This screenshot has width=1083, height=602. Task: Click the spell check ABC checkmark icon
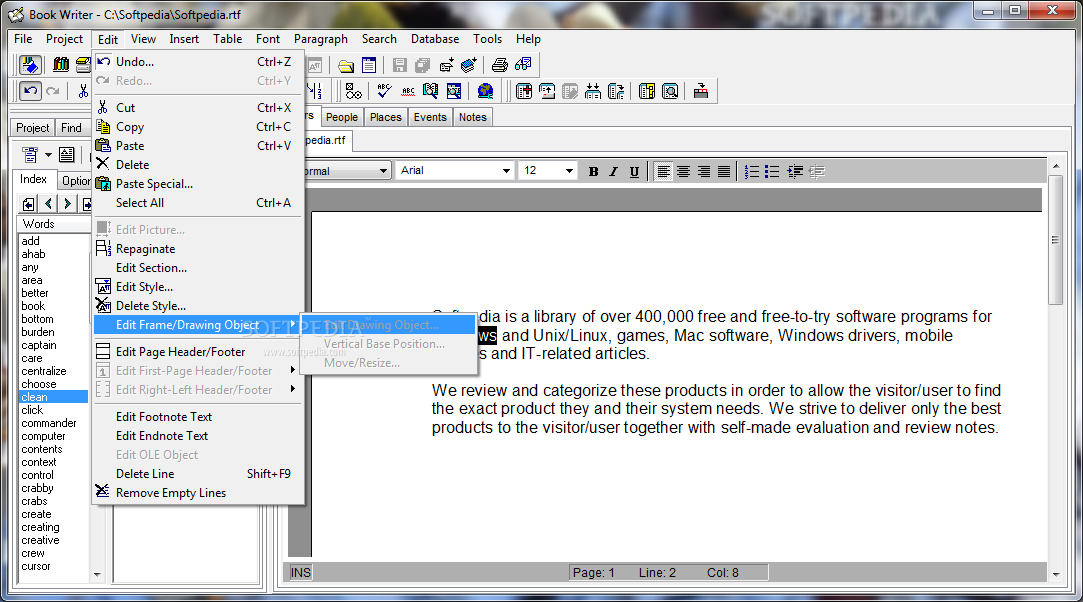point(385,91)
